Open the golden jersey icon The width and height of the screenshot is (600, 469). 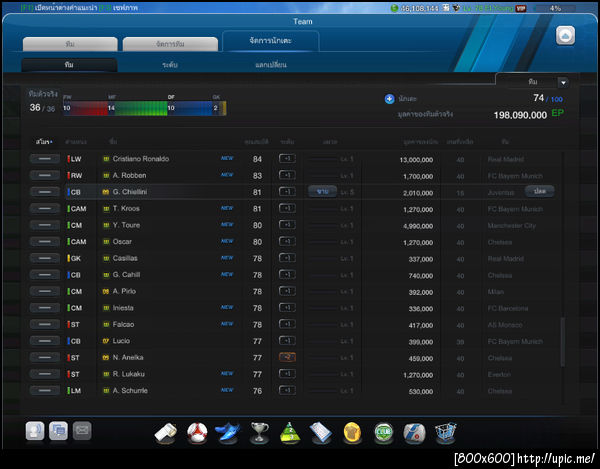[352, 433]
